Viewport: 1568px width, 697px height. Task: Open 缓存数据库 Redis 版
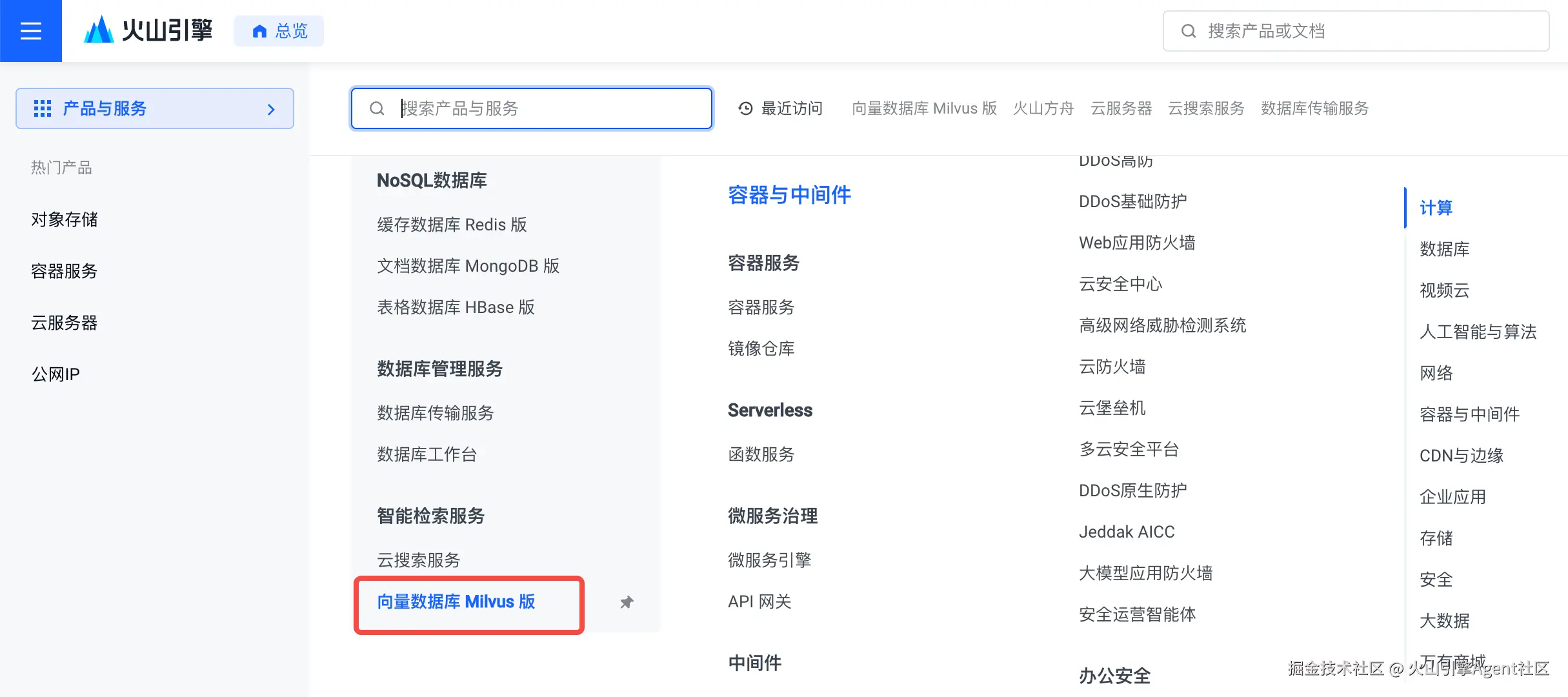click(452, 225)
